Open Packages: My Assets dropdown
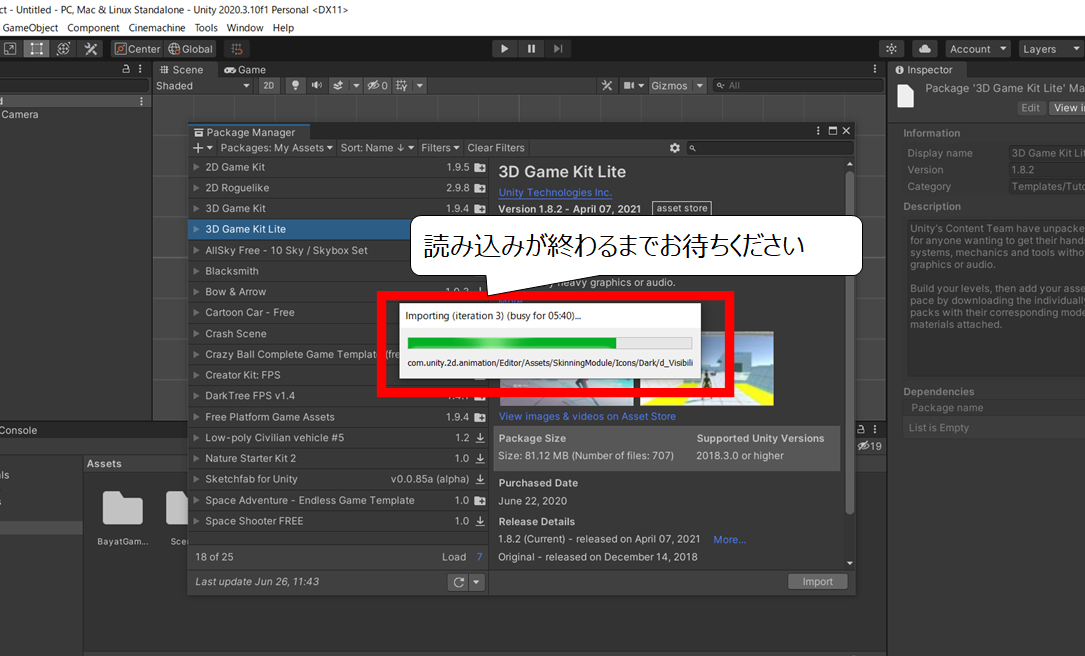This screenshot has width=1085, height=656. tap(276, 148)
